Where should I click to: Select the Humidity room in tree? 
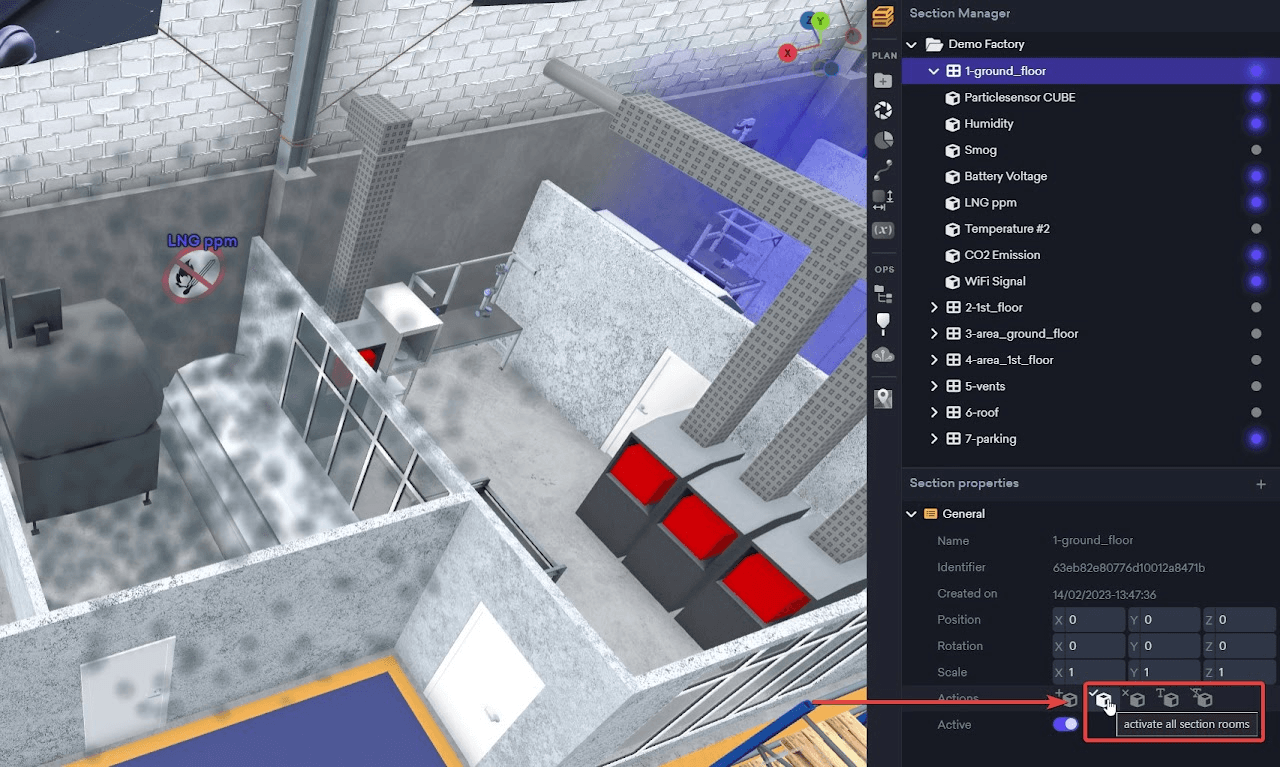(x=988, y=124)
